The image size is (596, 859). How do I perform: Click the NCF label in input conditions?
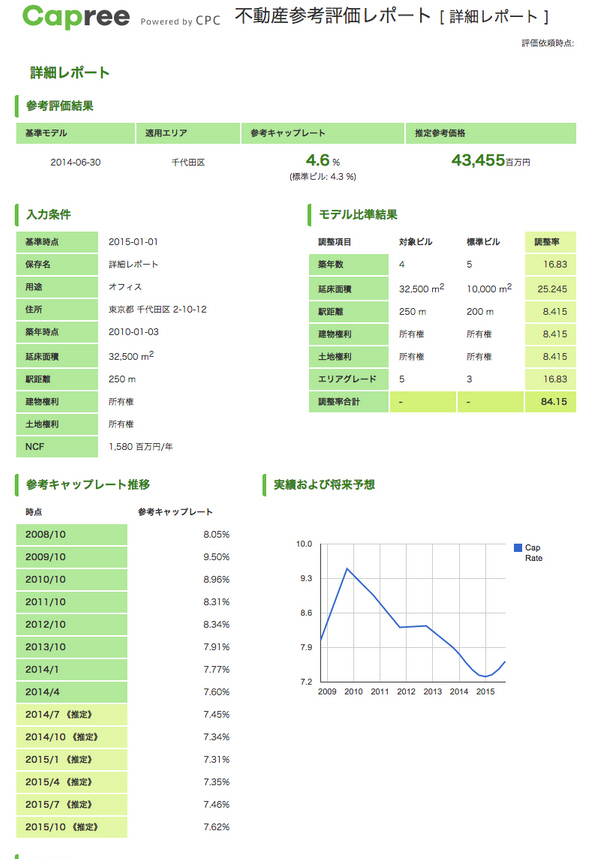click(x=57, y=446)
